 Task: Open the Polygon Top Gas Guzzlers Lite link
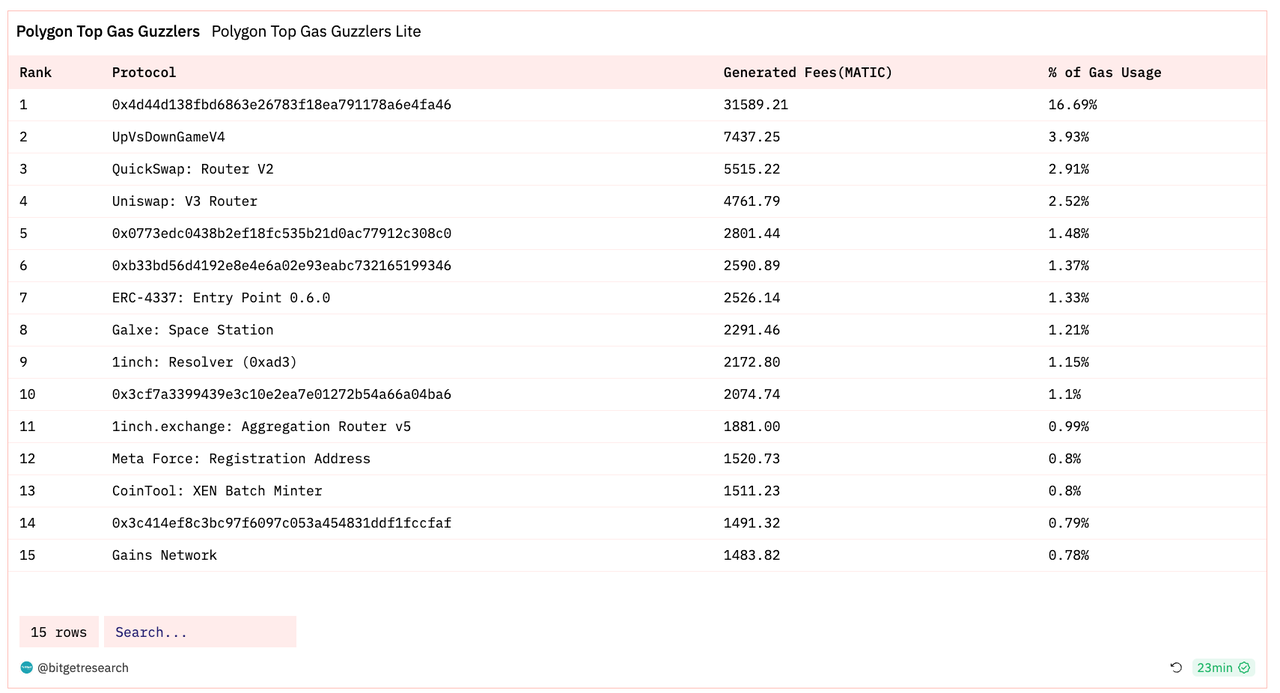316,32
